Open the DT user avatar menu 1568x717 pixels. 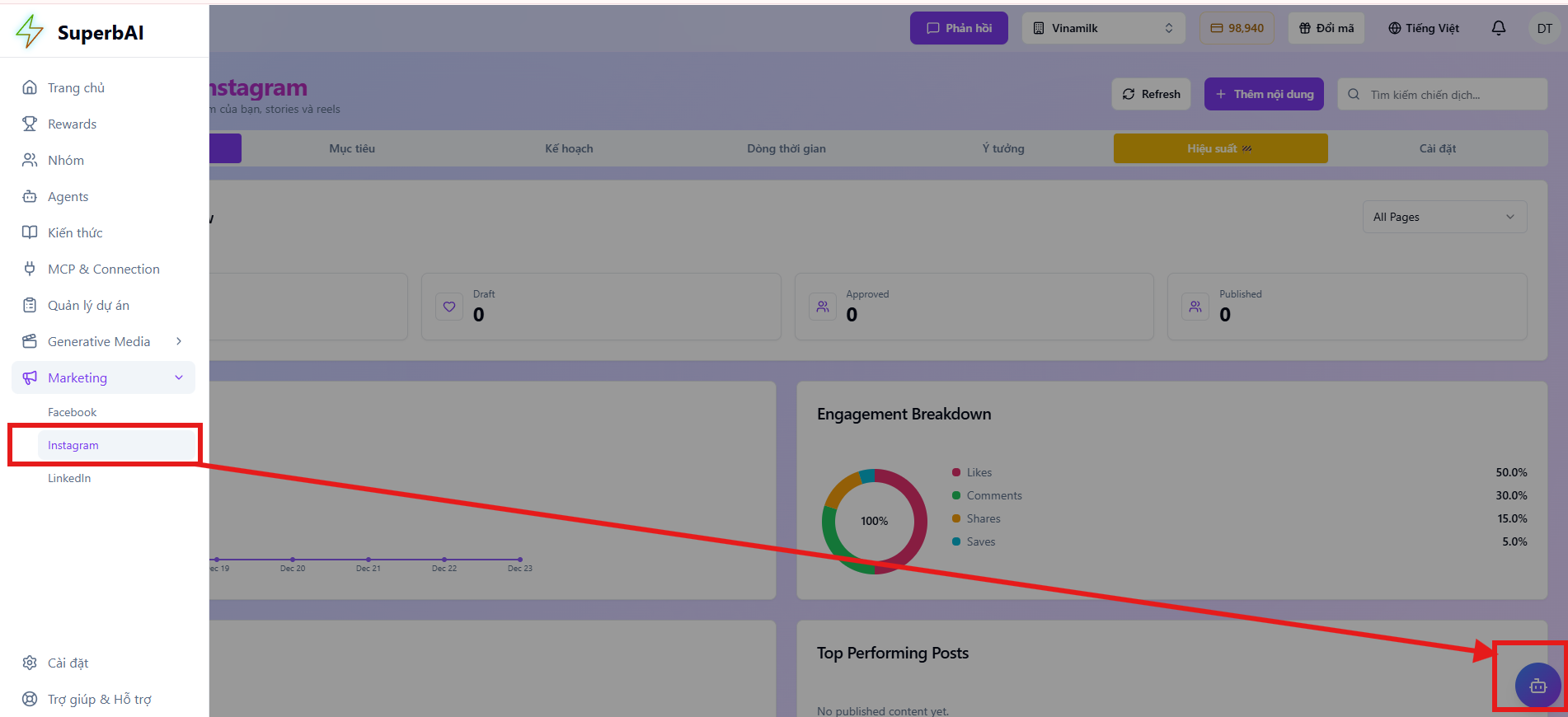[x=1544, y=28]
